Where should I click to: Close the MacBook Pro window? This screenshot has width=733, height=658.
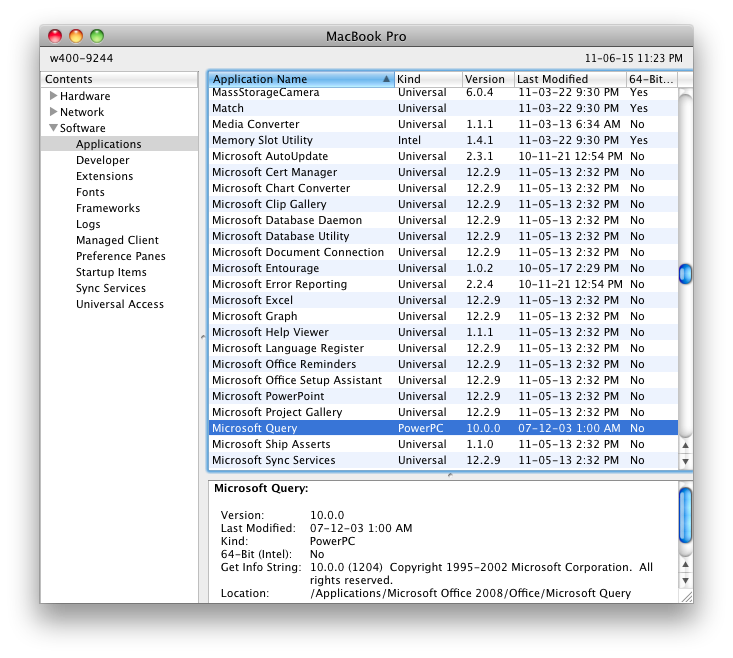55,36
